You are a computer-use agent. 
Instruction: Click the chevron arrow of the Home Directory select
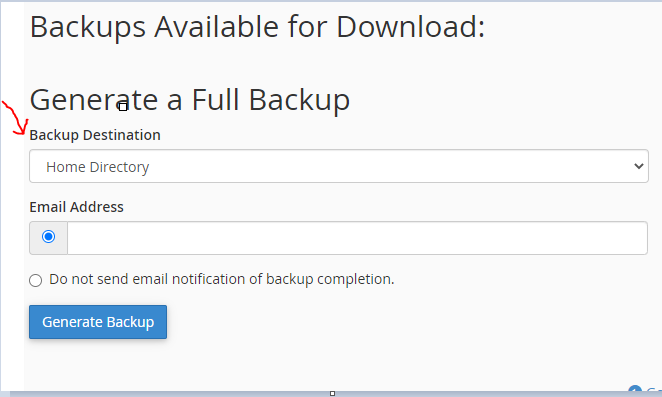pos(638,166)
